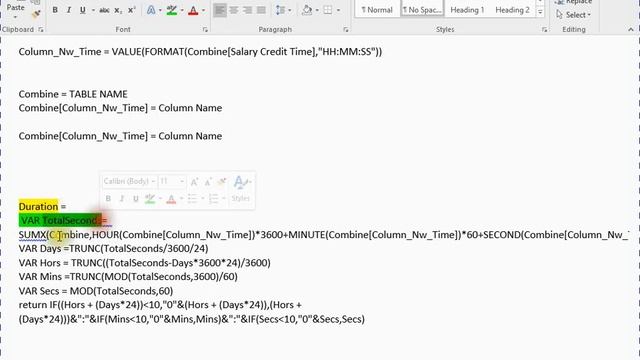Center align the paragraph
Image resolution: width=640 pixels, height=360 pixels.
(x=233, y=10)
